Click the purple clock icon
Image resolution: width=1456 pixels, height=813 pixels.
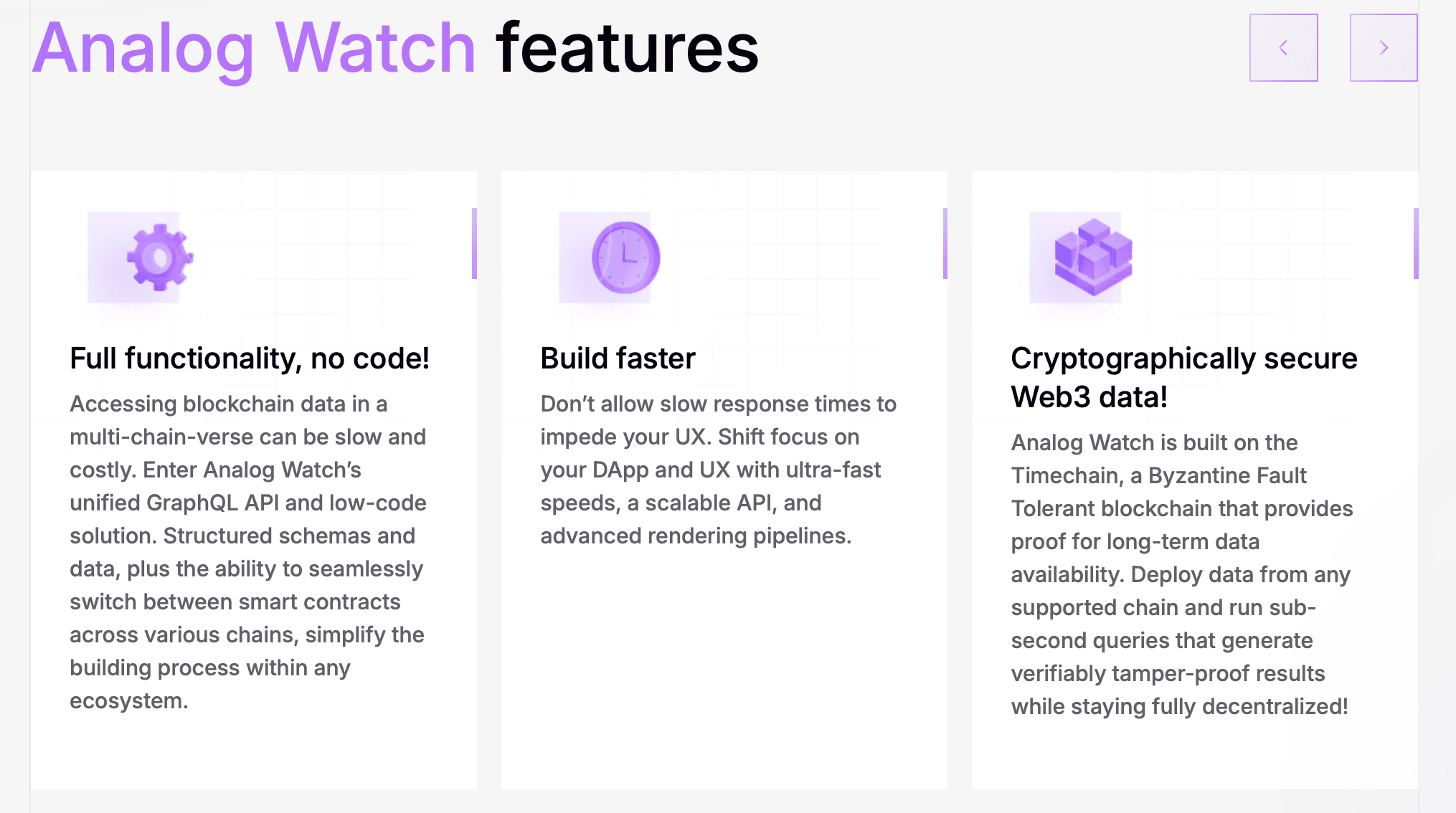tap(625, 257)
